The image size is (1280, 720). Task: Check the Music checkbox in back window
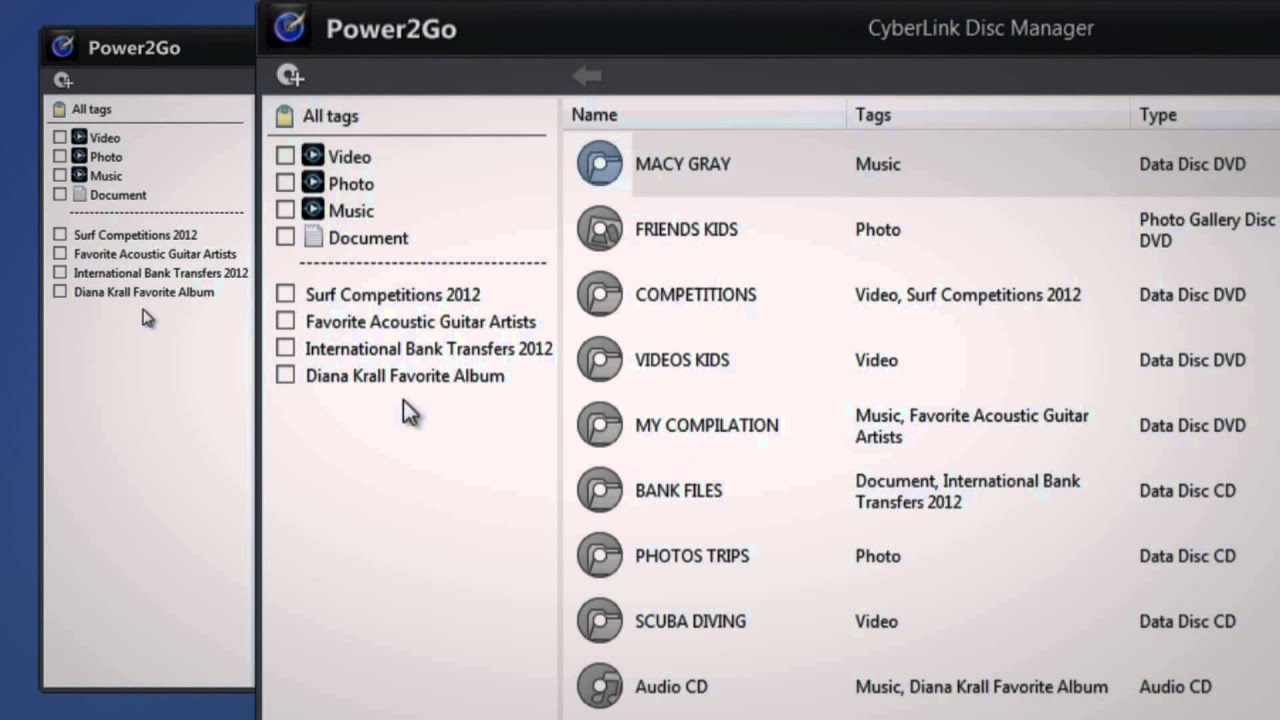point(60,175)
